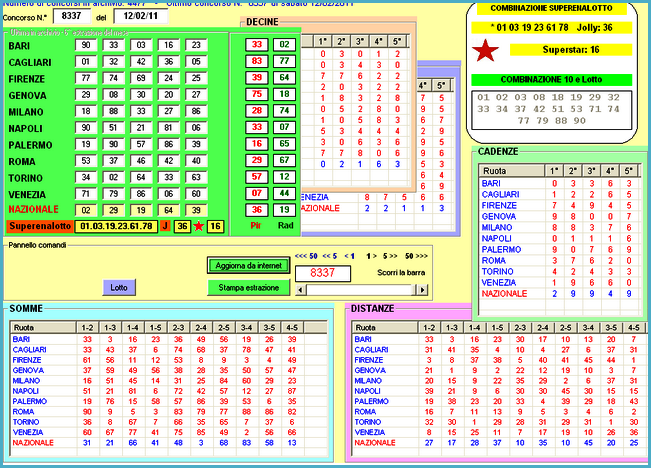Click GENOVA second number 08
Viewport: 651px width, 468px height.
click(113, 95)
